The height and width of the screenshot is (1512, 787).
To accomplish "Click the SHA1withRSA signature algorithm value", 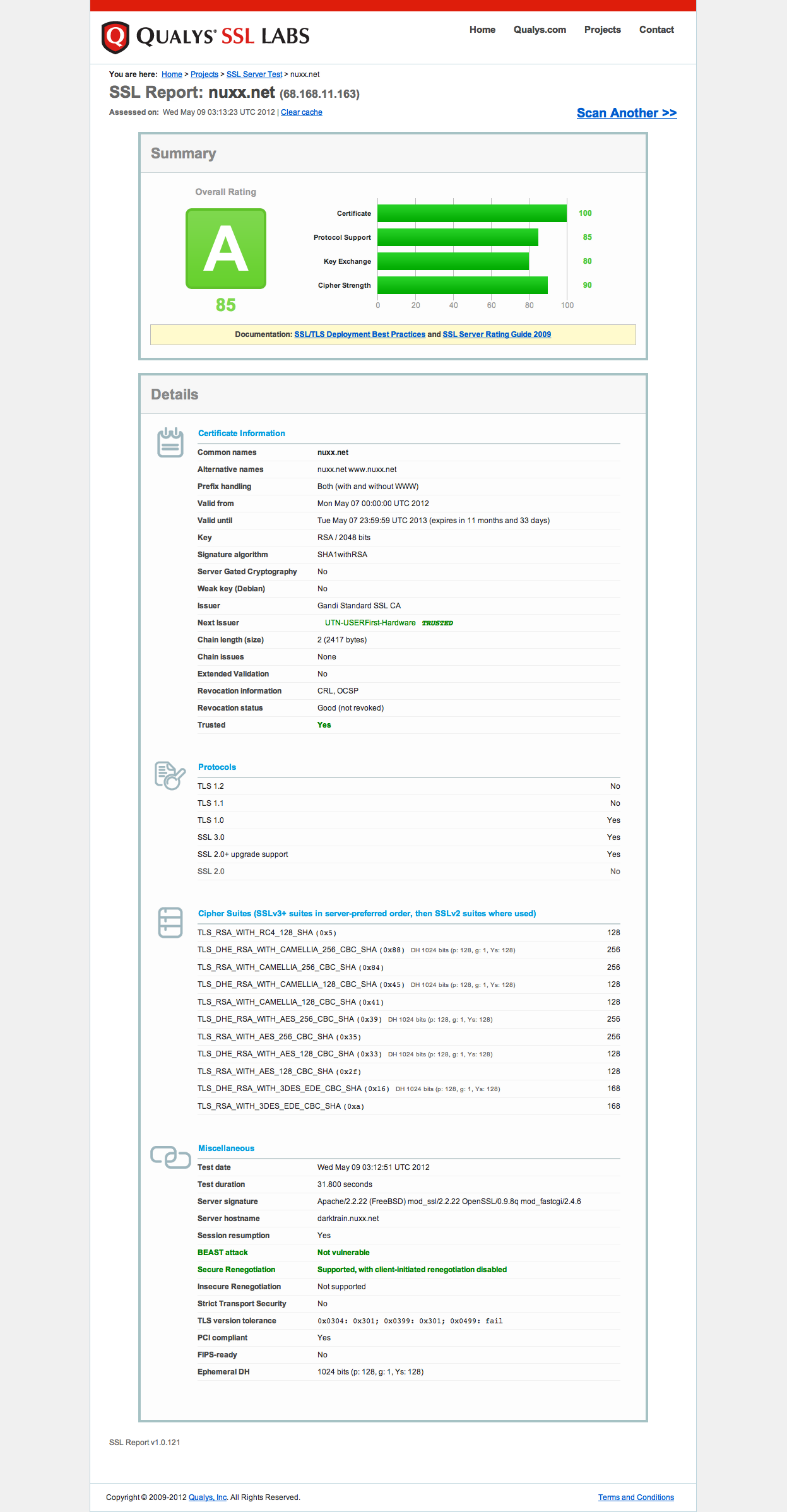I will point(342,555).
